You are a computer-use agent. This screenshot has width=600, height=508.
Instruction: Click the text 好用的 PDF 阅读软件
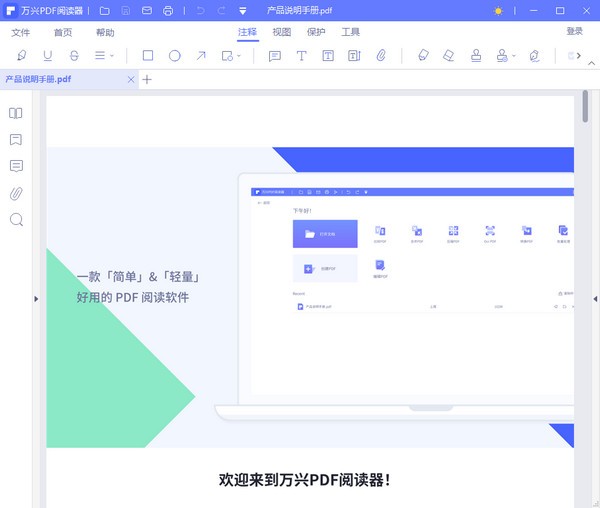(133, 297)
